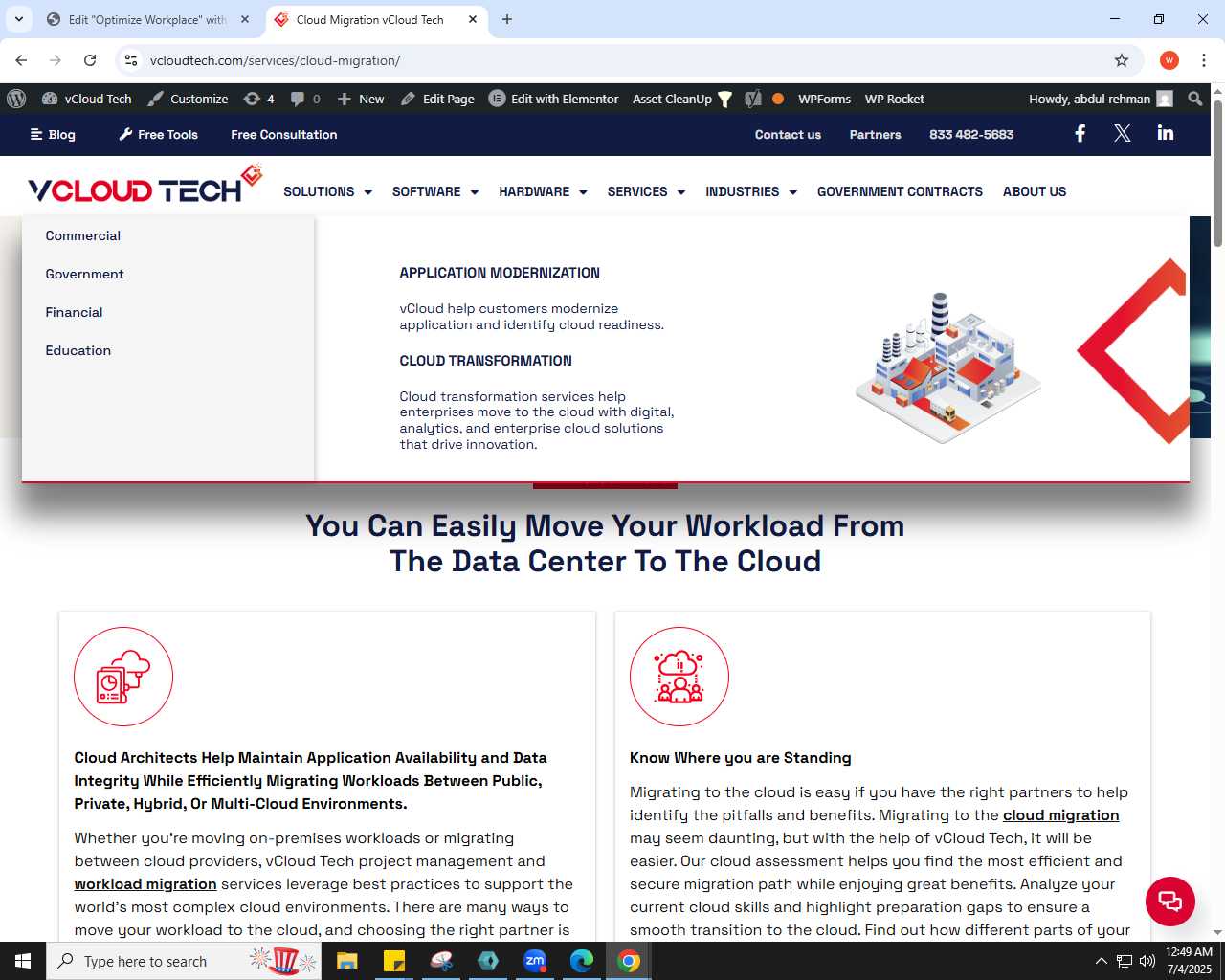The width and height of the screenshot is (1225, 980).
Task: Click Free Consultation link
Action: click(284, 135)
